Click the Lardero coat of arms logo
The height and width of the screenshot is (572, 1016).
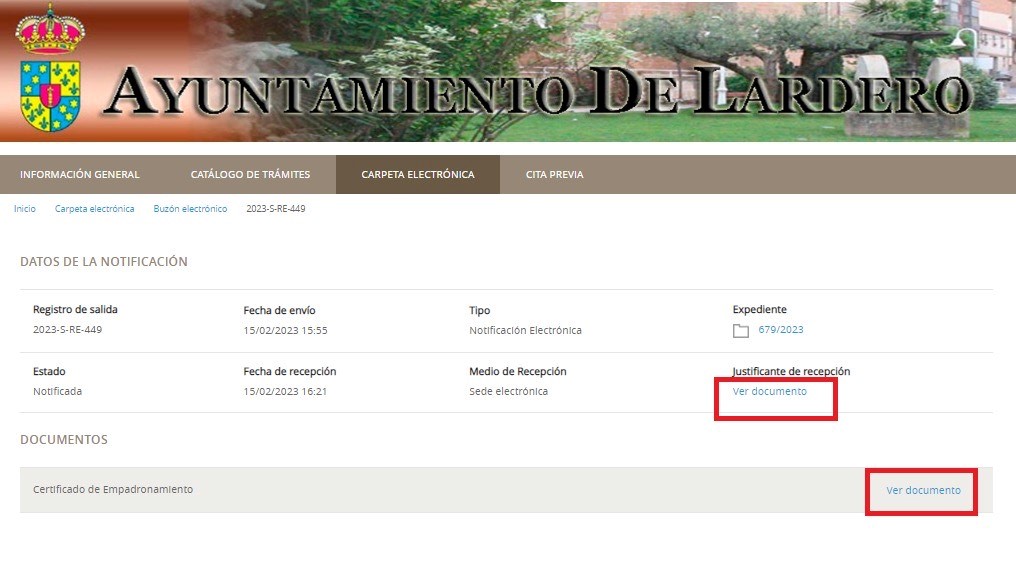click(50, 70)
